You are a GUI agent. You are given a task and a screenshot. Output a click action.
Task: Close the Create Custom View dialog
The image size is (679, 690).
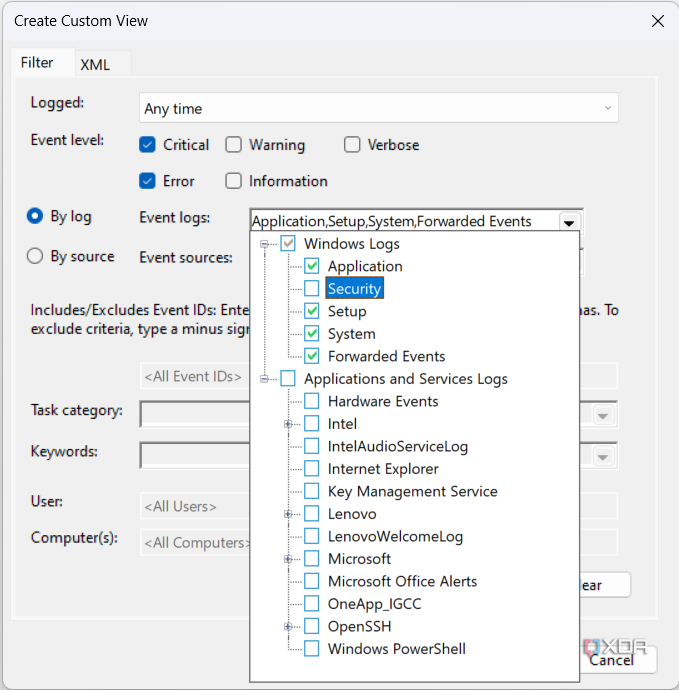[657, 21]
